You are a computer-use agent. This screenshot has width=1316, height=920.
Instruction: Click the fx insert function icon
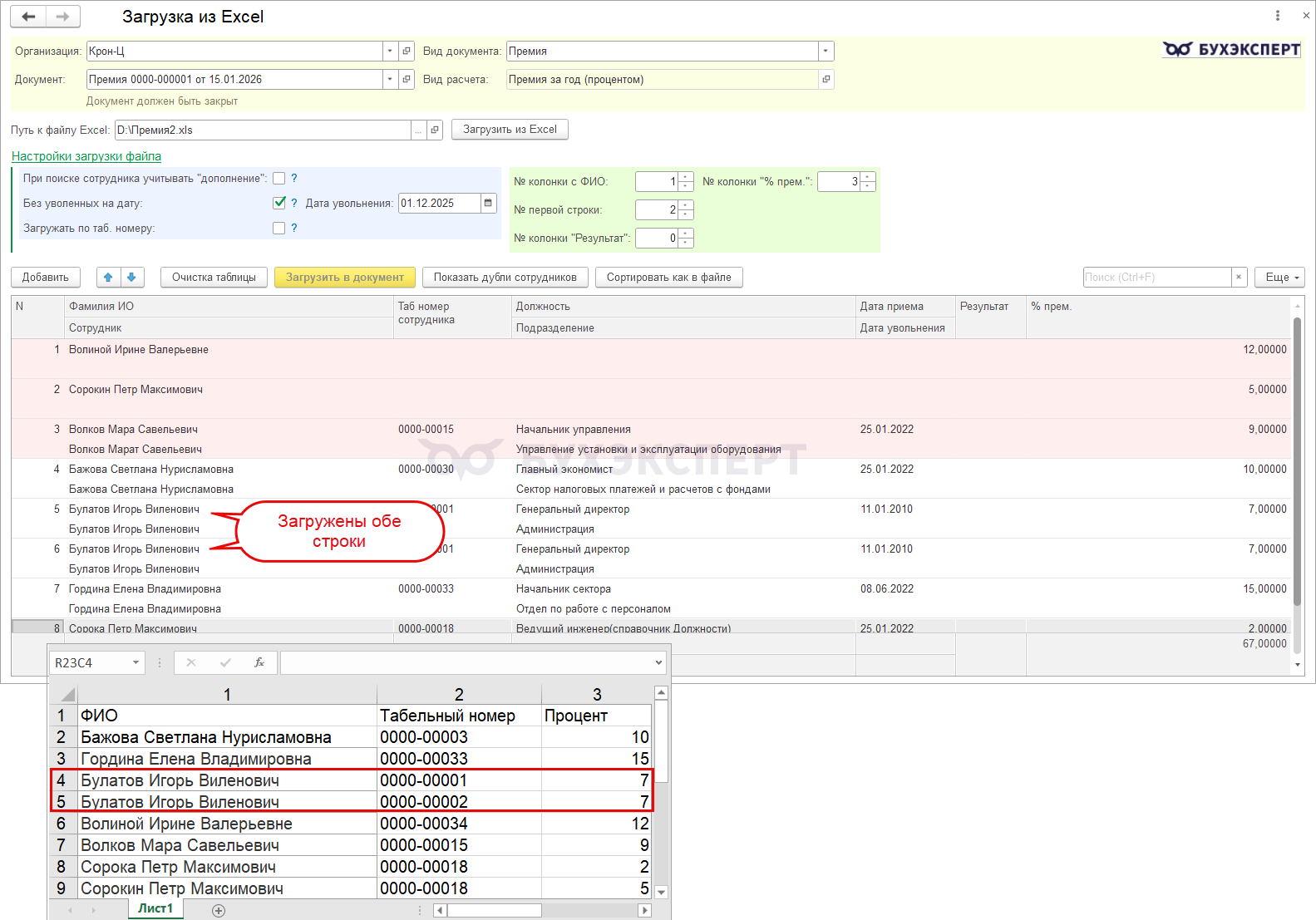click(259, 662)
